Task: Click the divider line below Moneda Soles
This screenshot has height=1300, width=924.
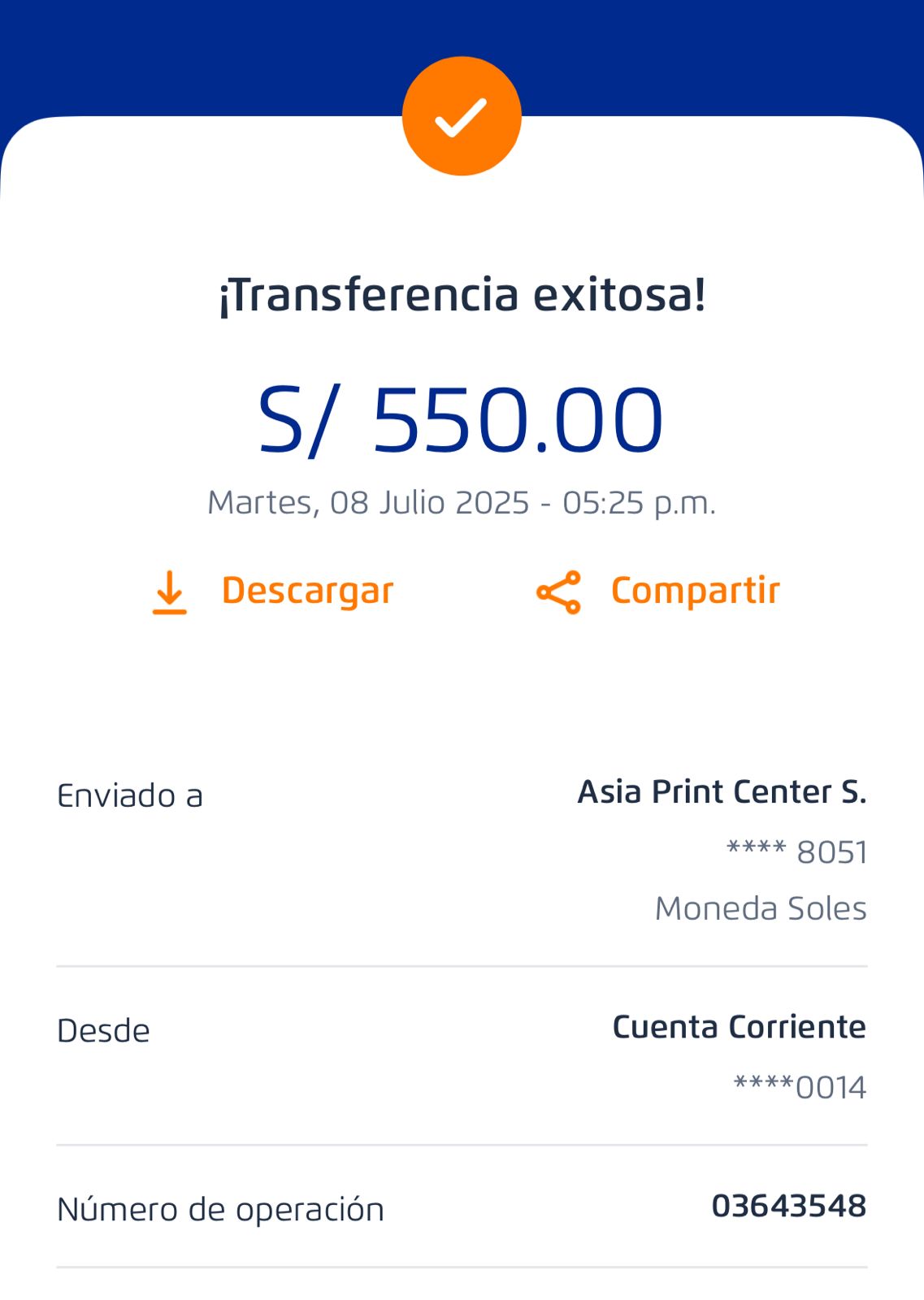Action: pos(462,966)
